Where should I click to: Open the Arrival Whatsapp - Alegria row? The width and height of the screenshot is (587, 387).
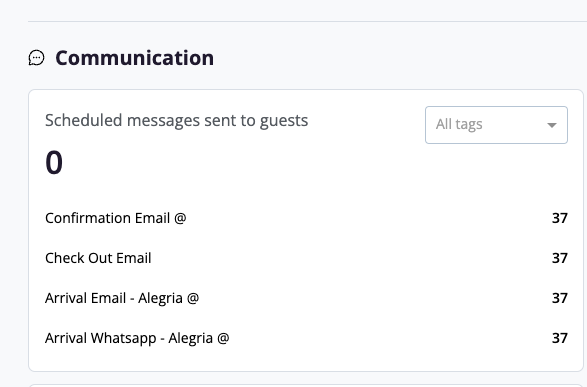tap(306, 338)
